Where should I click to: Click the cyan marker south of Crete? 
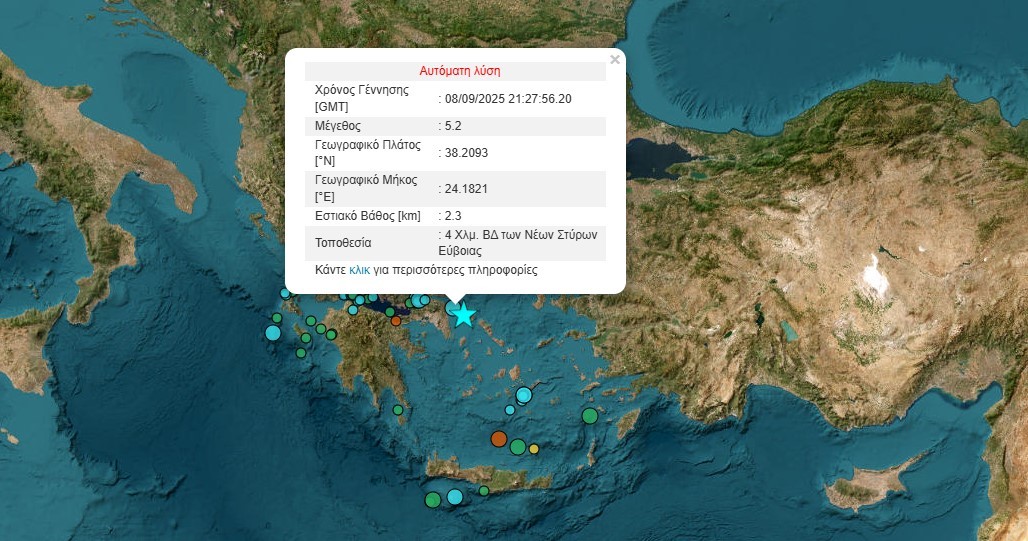click(x=455, y=497)
